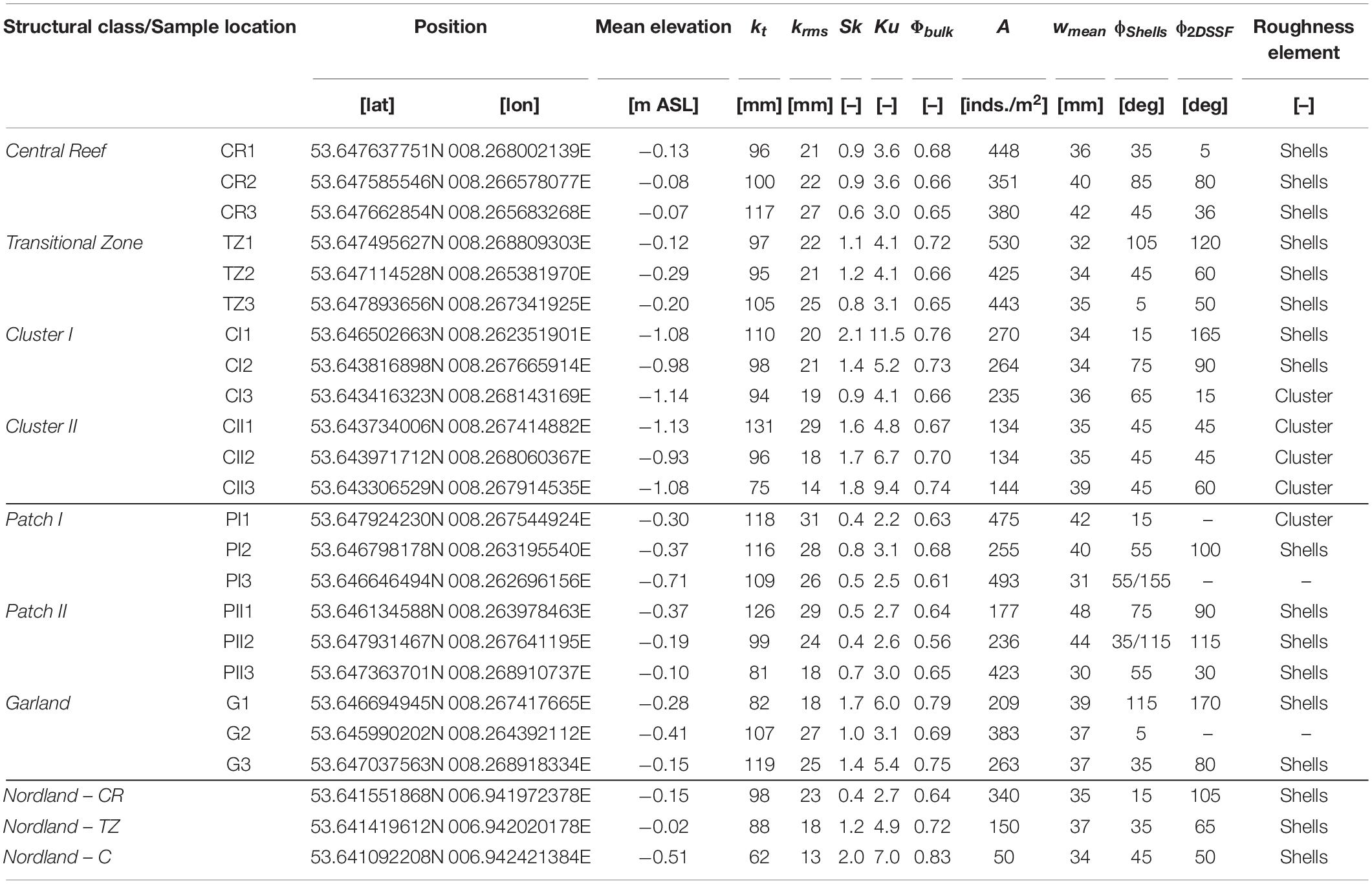Click sample code 'PII3'
1372x884 pixels.
tap(238, 673)
